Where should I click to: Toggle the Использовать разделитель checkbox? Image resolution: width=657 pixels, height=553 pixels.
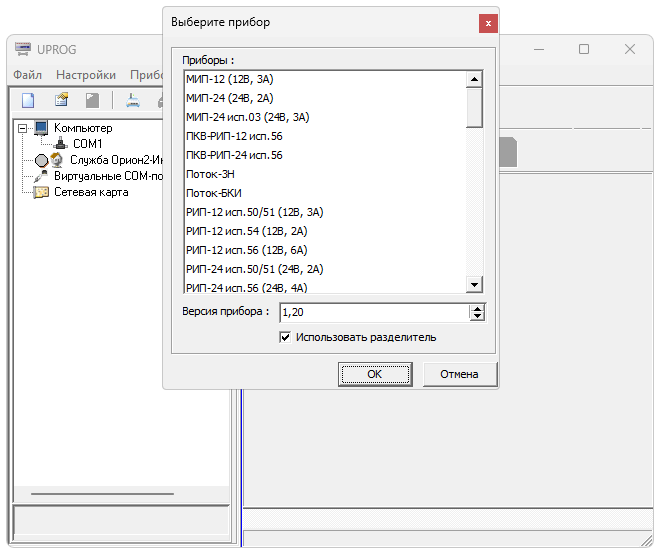click(285, 337)
